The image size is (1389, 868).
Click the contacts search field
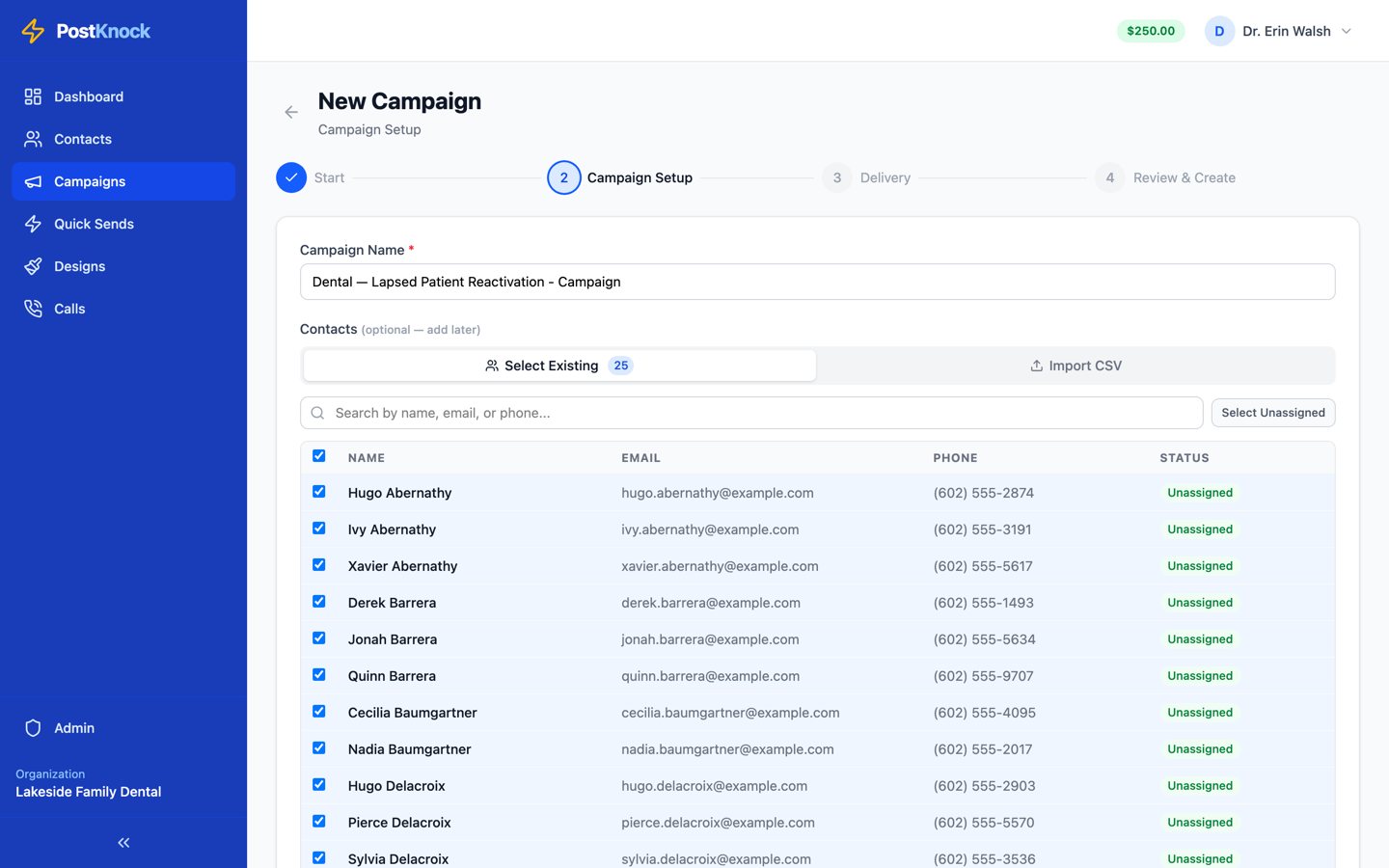pos(751,413)
